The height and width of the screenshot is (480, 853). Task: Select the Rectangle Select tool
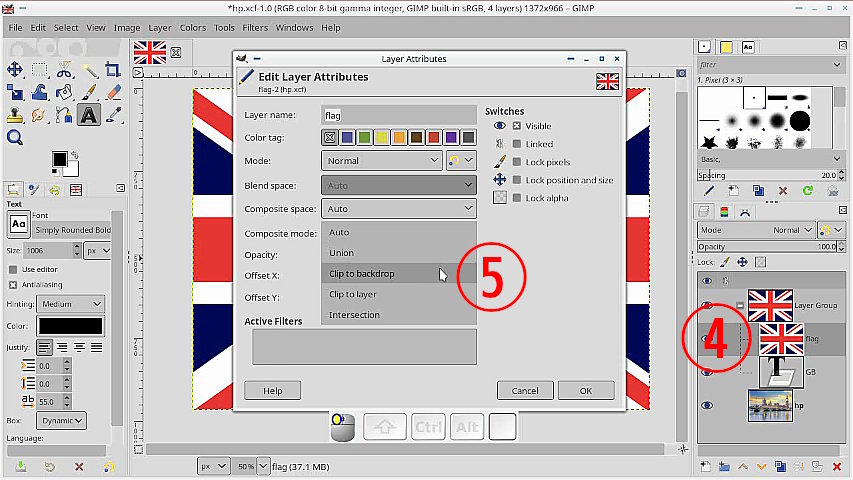click(x=39, y=70)
